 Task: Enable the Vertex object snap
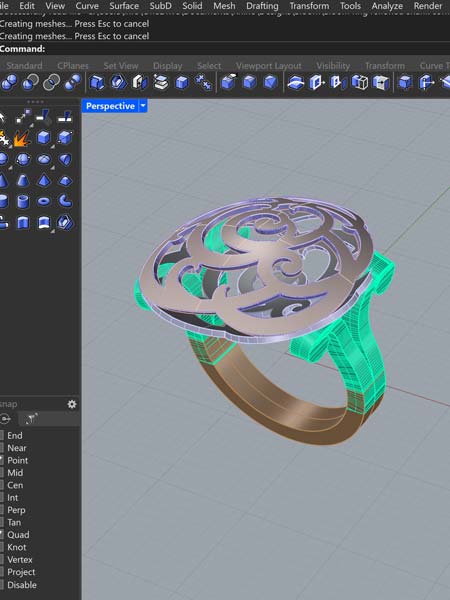[x=16, y=560]
